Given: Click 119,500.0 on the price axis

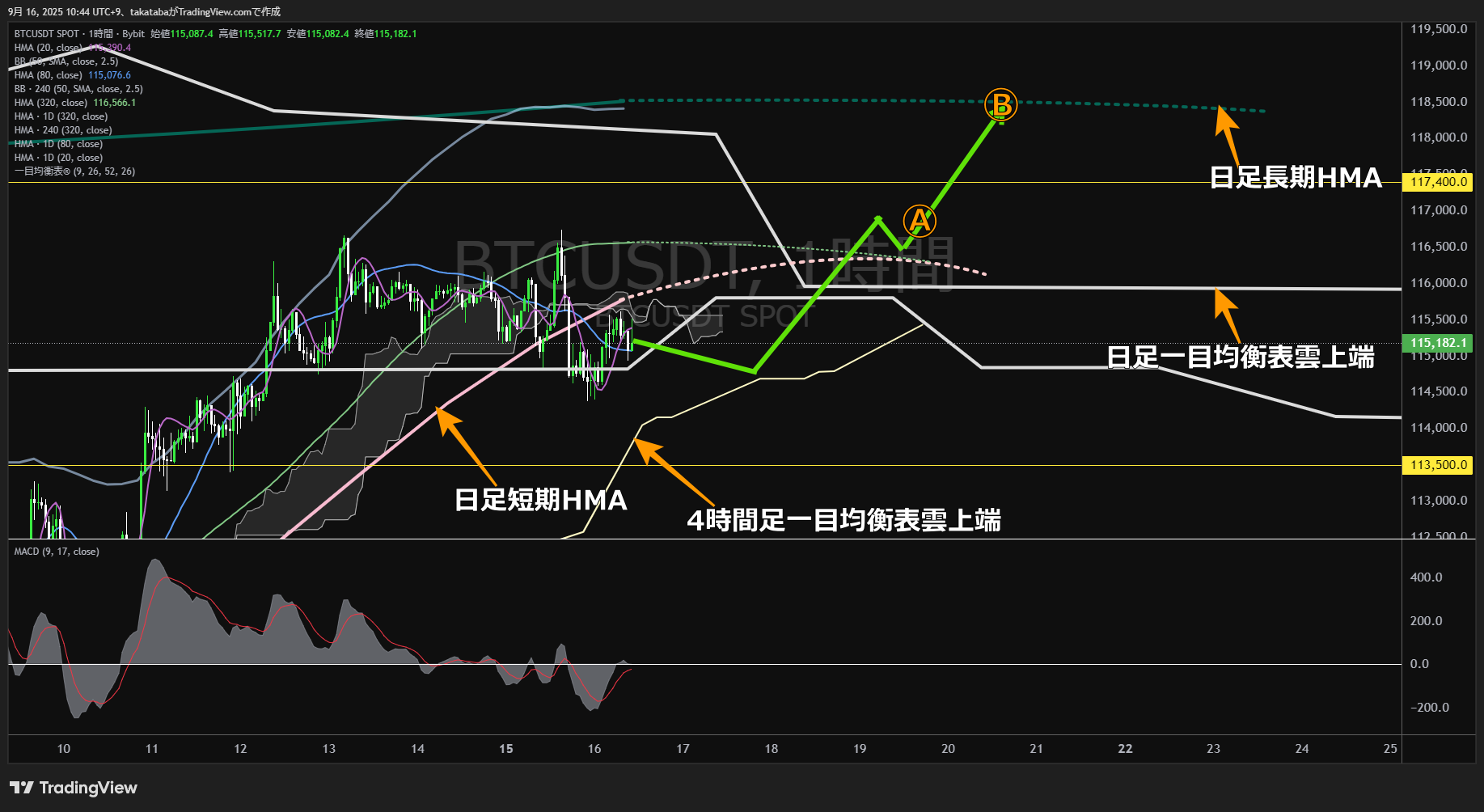Looking at the screenshot, I should pos(1439,29).
